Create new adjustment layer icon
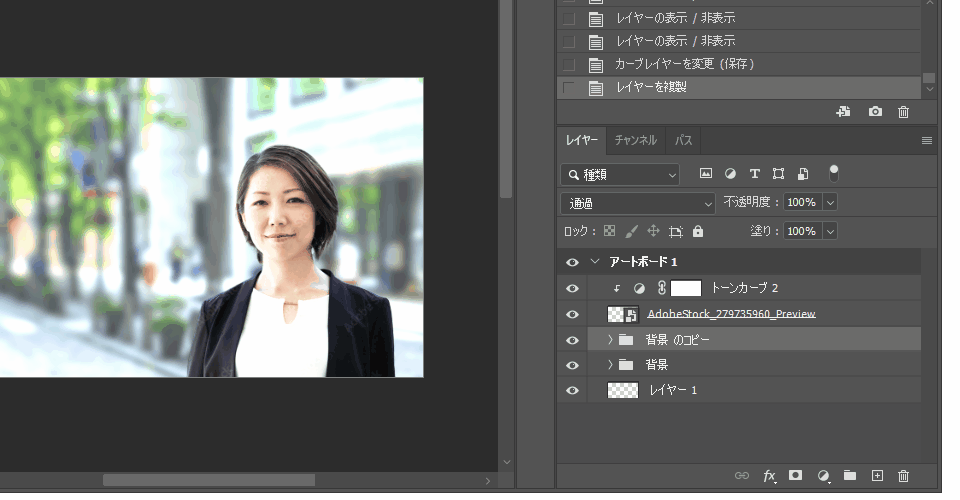Viewport: 960px width, 500px height. click(x=823, y=476)
